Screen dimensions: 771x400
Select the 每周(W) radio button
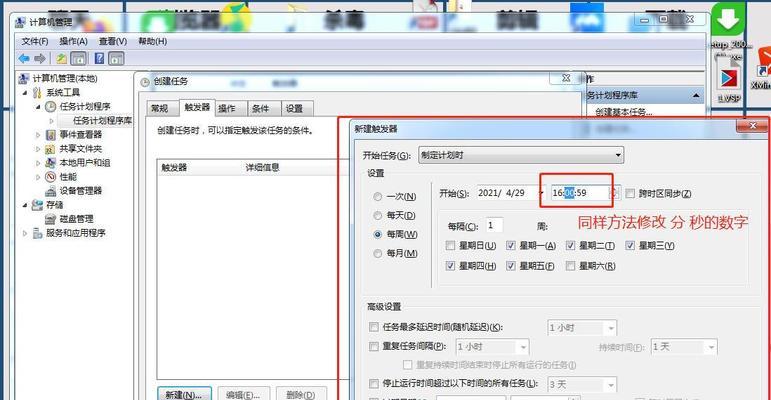(378, 235)
